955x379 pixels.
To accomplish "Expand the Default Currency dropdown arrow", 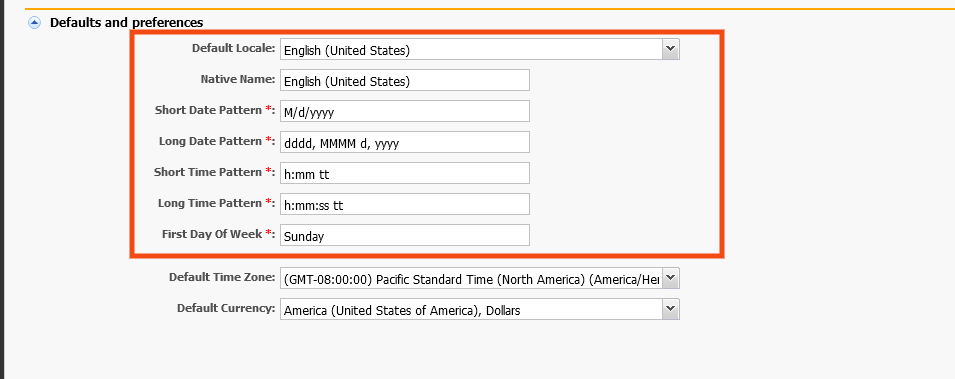I will [x=671, y=309].
